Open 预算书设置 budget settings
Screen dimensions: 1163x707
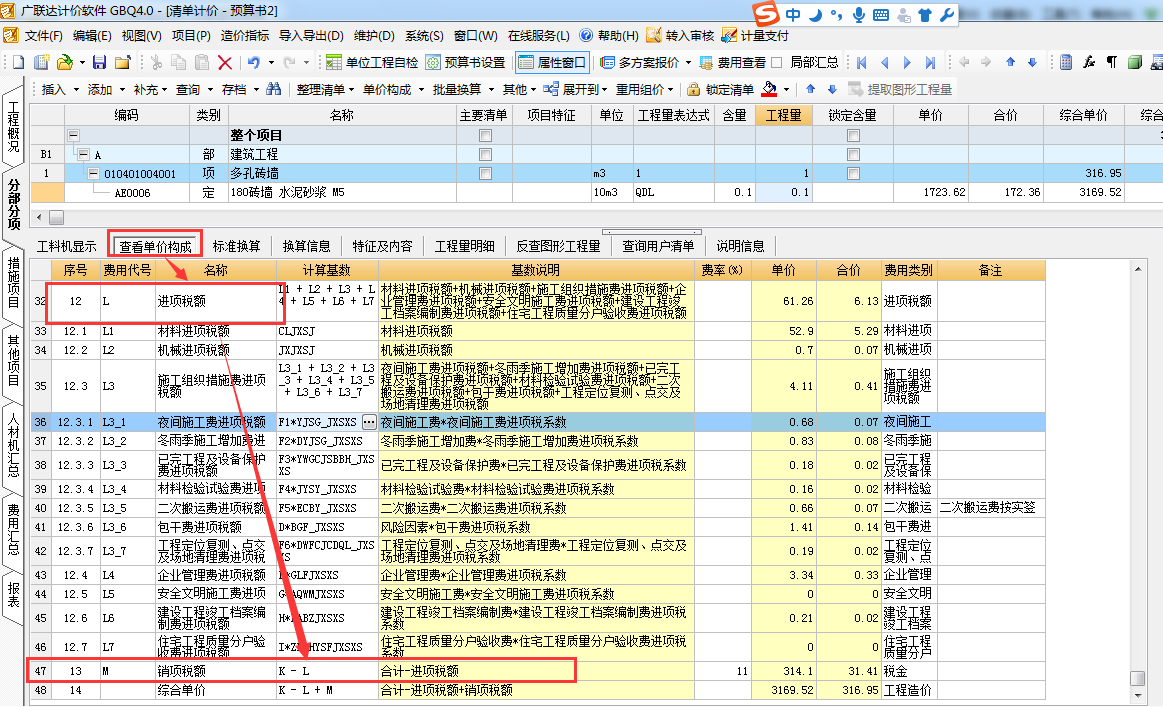click(x=465, y=62)
